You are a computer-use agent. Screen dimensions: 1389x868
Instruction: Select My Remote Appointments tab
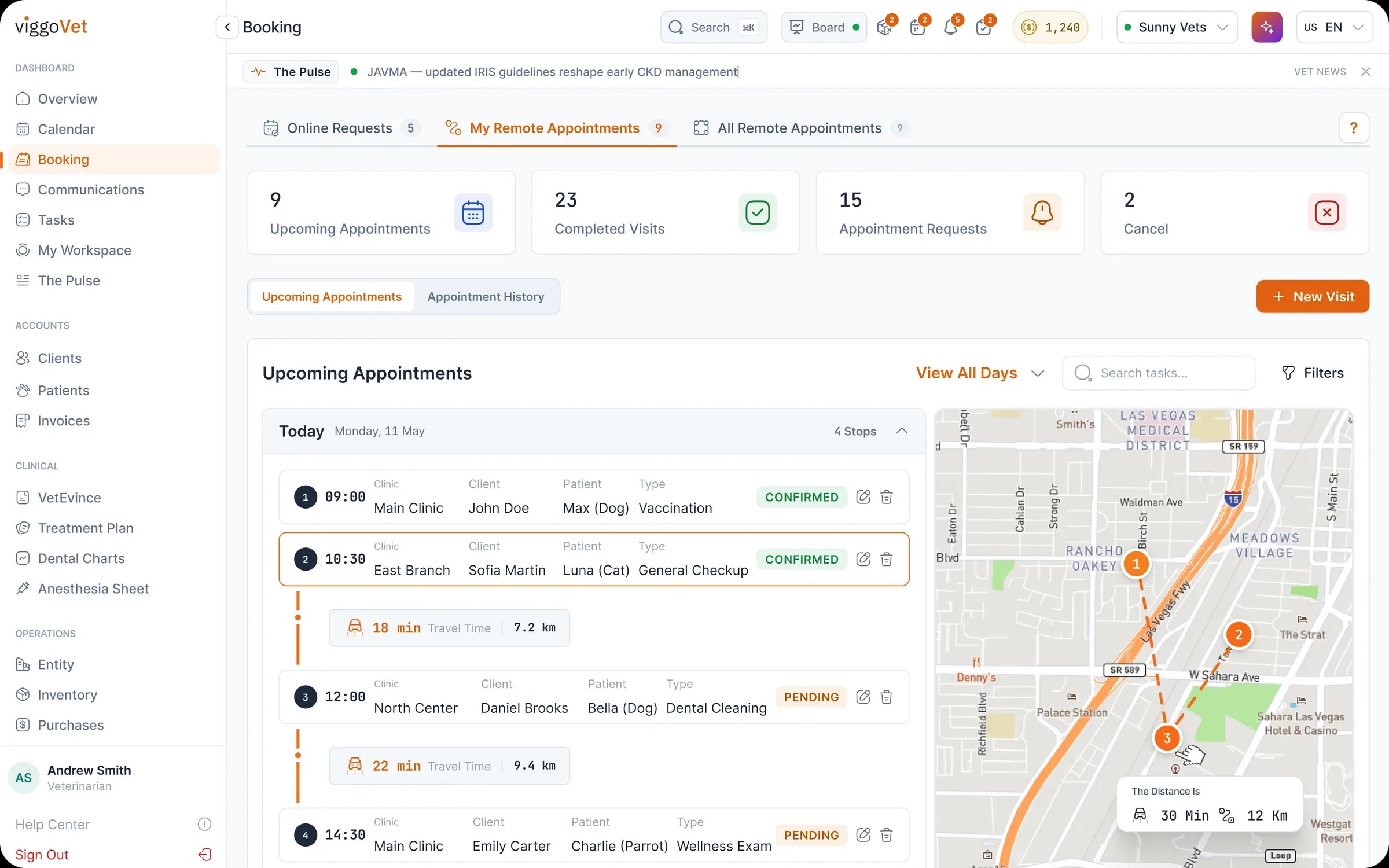click(x=556, y=128)
